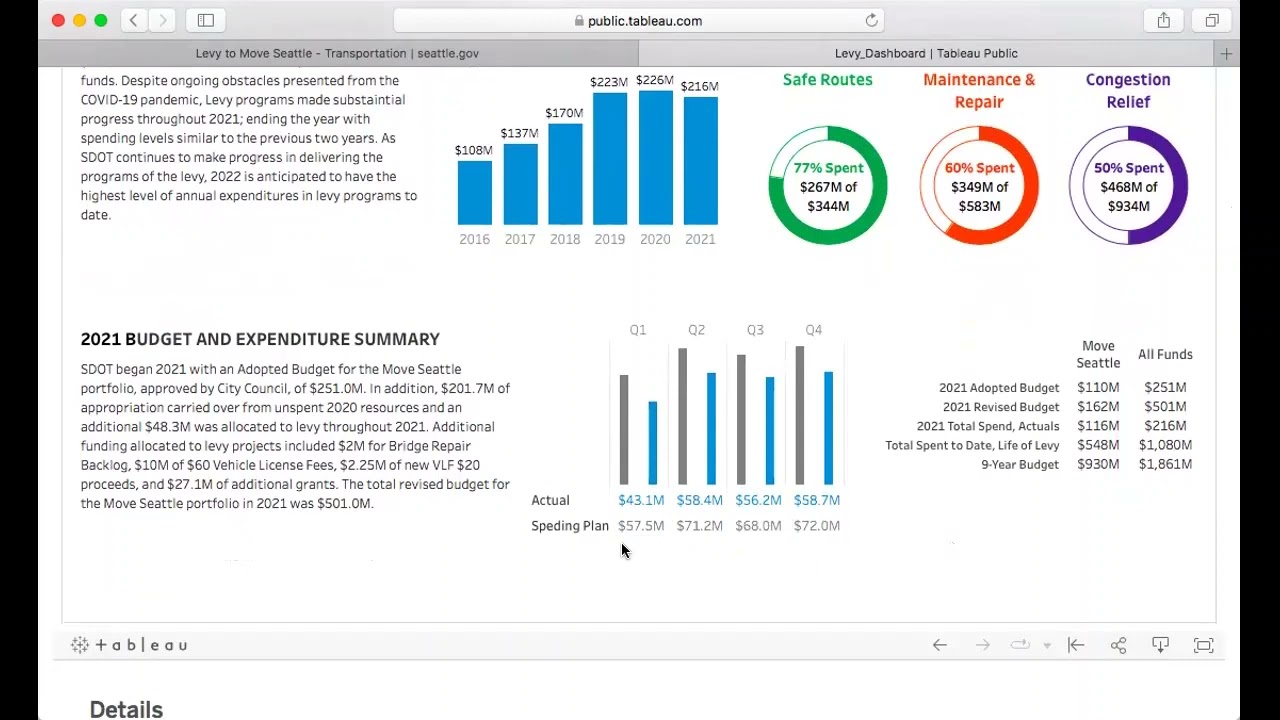The image size is (1280, 720).
Task: Go forward in Safari history
Action: coord(162,20)
